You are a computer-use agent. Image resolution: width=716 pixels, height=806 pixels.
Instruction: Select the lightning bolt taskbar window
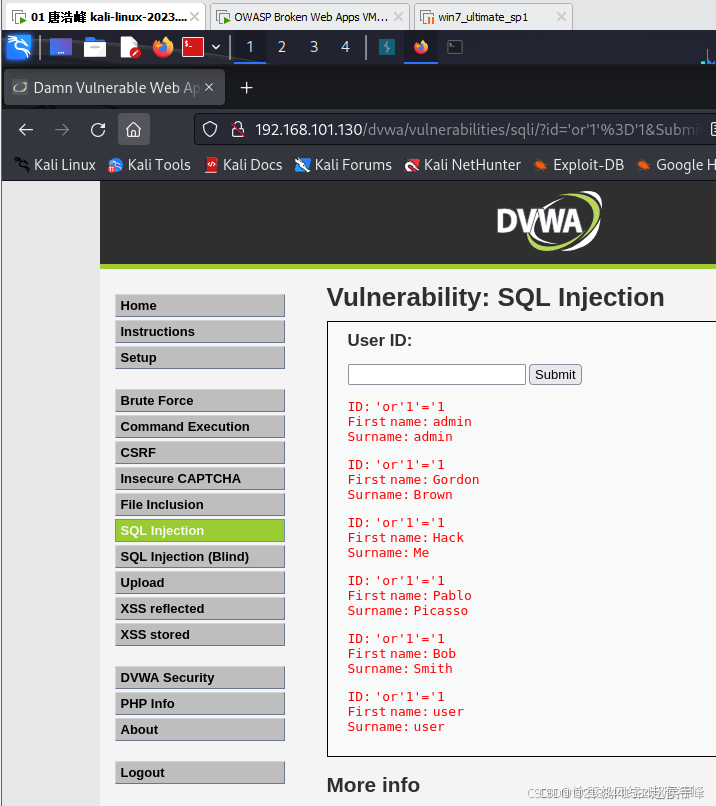click(x=387, y=47)
